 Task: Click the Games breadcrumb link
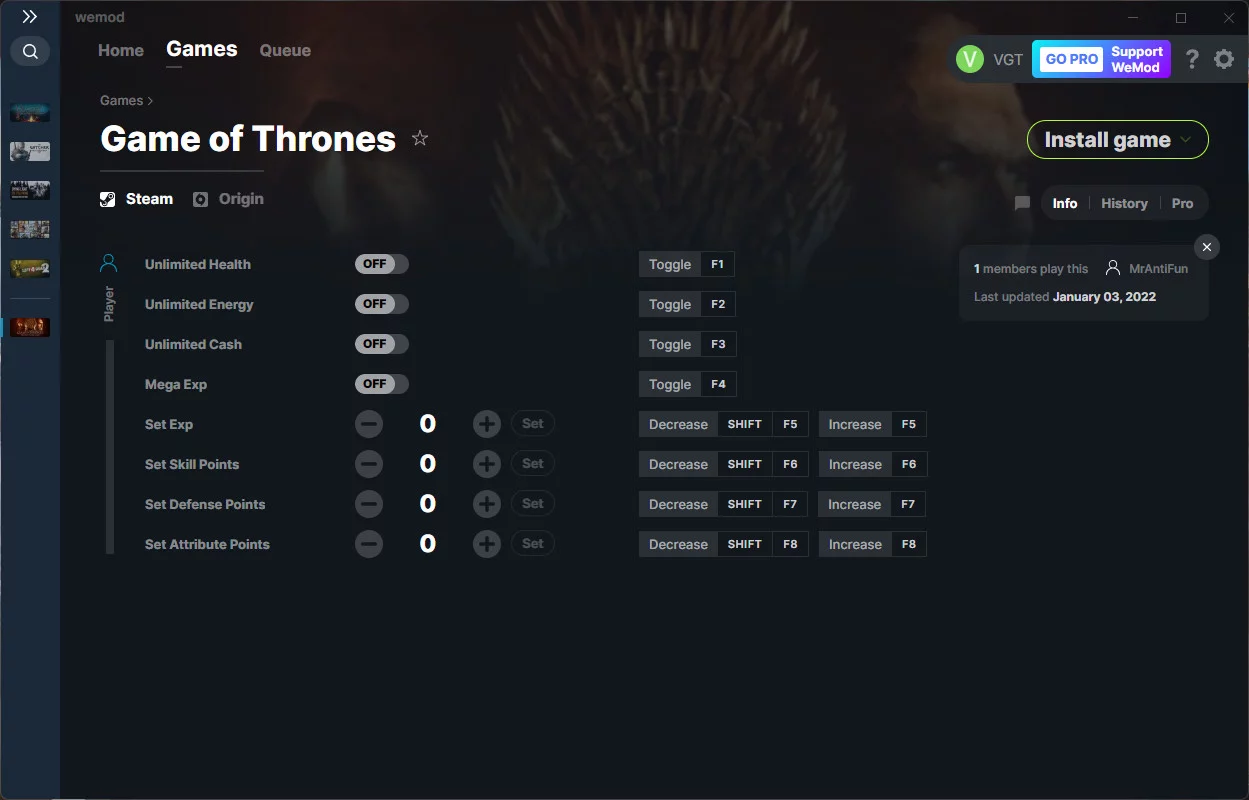click(x=121, y=100)
